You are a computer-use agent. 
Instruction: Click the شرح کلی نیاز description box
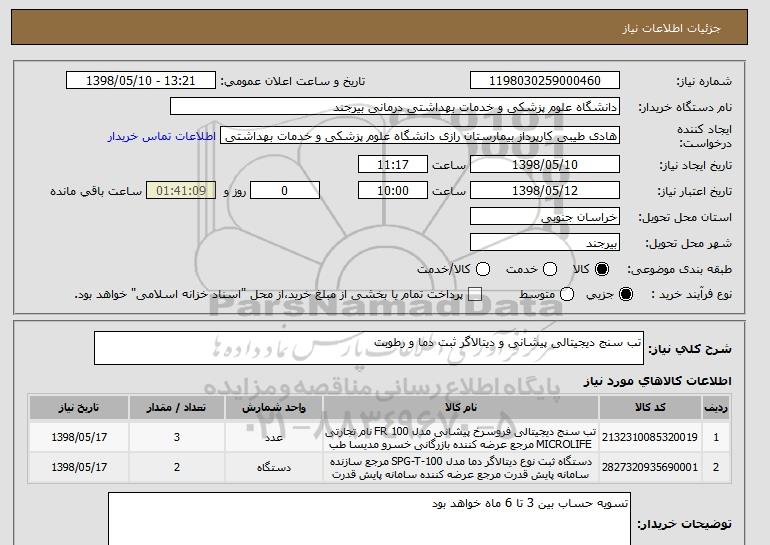(x=369, y=348)
